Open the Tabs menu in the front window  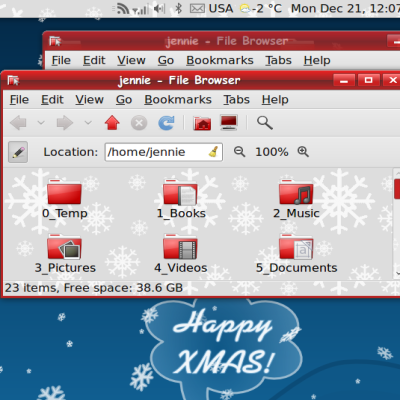(236, 100)
